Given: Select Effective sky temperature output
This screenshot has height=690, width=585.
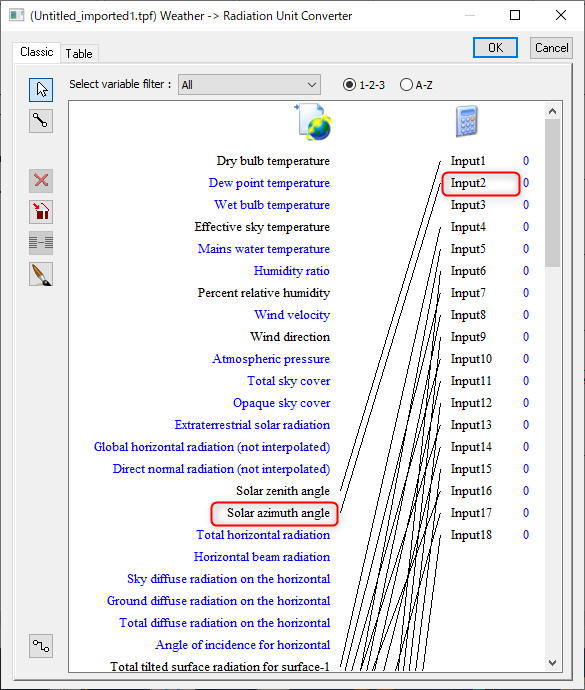Looking at the screenshot, I should 262,227.
